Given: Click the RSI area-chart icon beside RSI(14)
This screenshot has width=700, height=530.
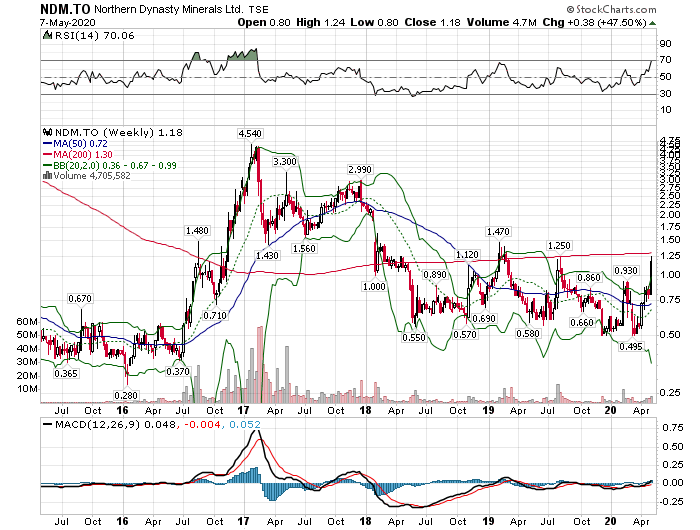Looking at the screenshot, I should pos(47,35).
